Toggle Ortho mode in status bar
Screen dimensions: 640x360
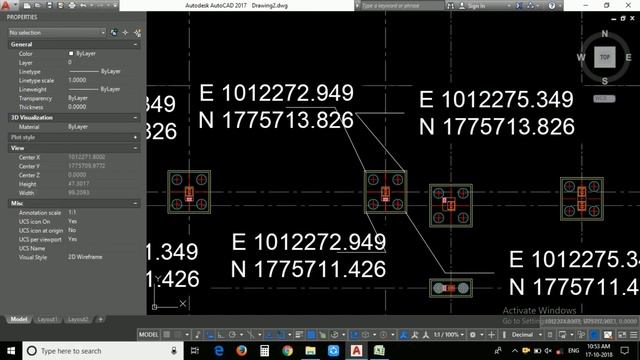(x=221, y=335)
